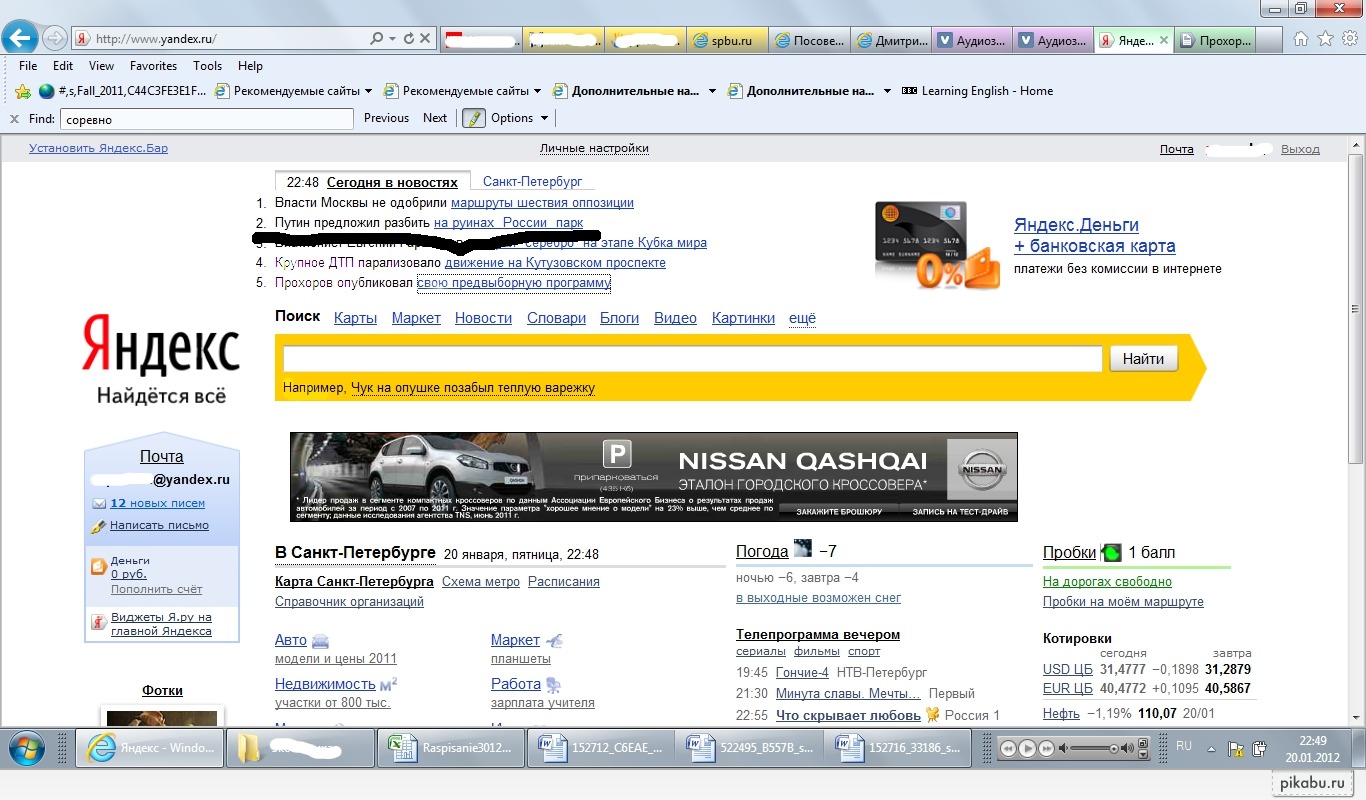Click the media player Play button
The width and height of the screenshot is (1366, 800).
pos(1027,748)
